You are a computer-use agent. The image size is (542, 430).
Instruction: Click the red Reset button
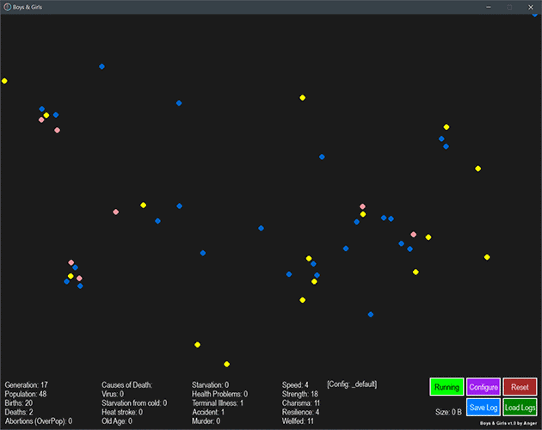click(520, 387)
